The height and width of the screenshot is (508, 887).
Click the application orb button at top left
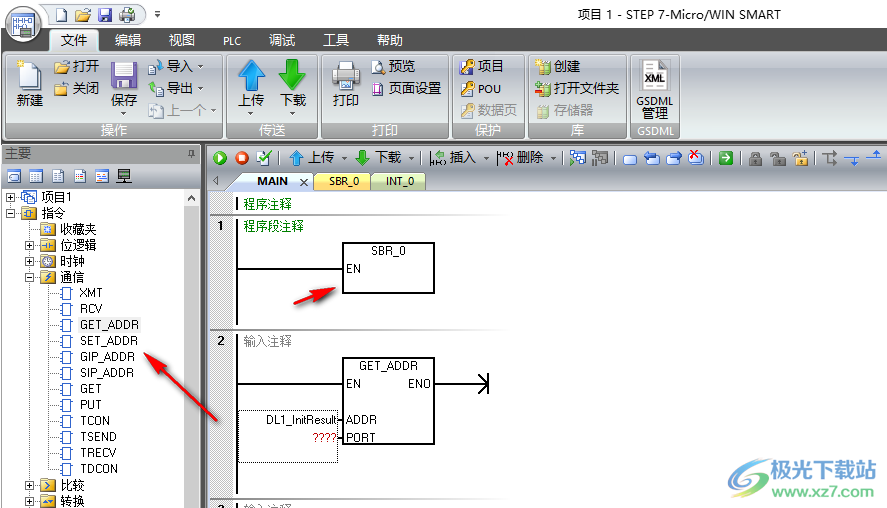click(x=24, y=25)
